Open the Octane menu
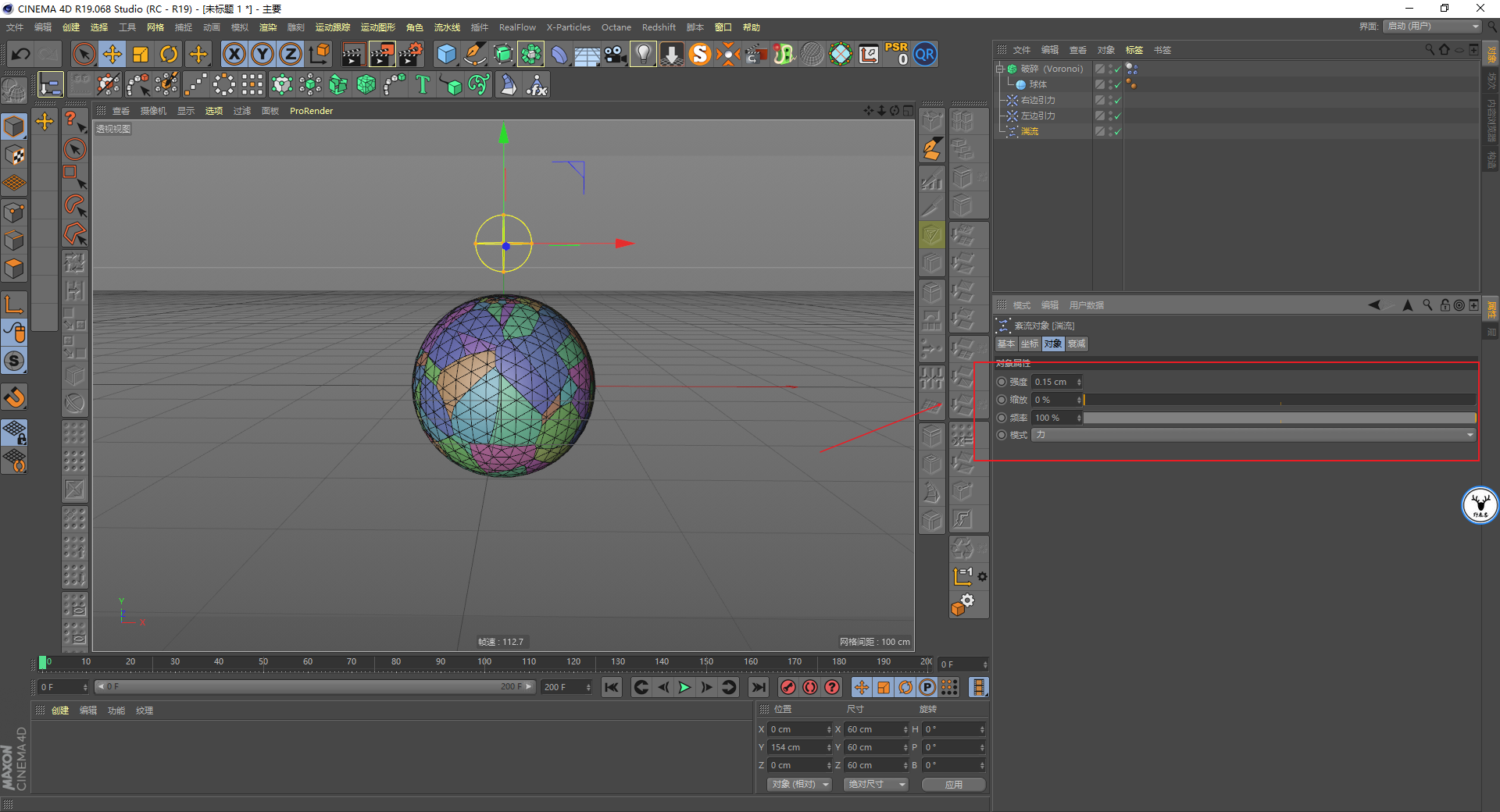The width and height of the screenshot is (1500, 812). 616,27
